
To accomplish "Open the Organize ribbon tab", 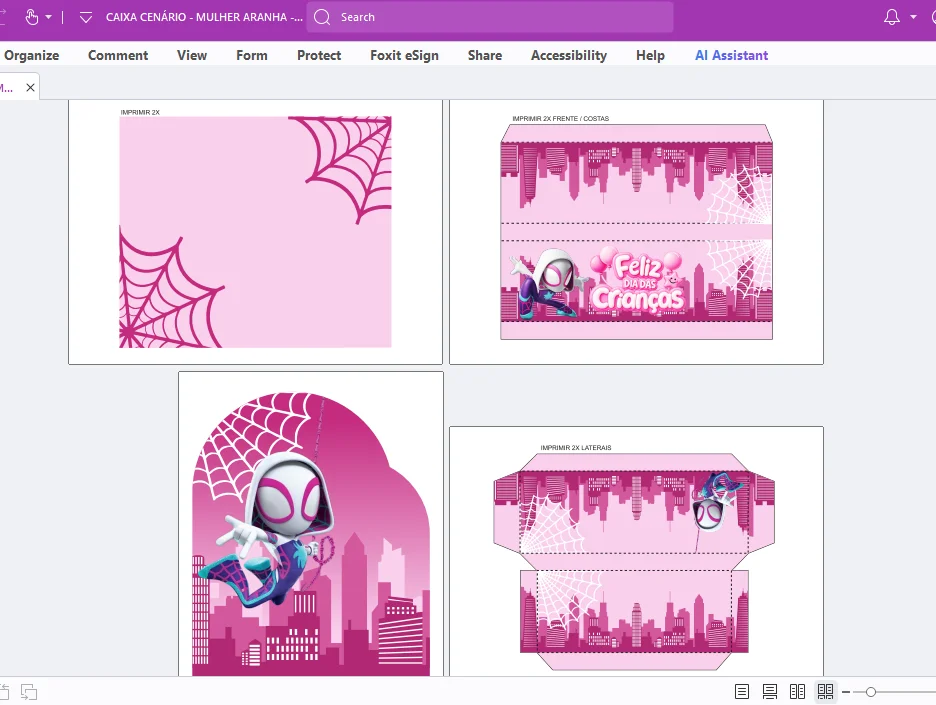I will tap(31, 56).
